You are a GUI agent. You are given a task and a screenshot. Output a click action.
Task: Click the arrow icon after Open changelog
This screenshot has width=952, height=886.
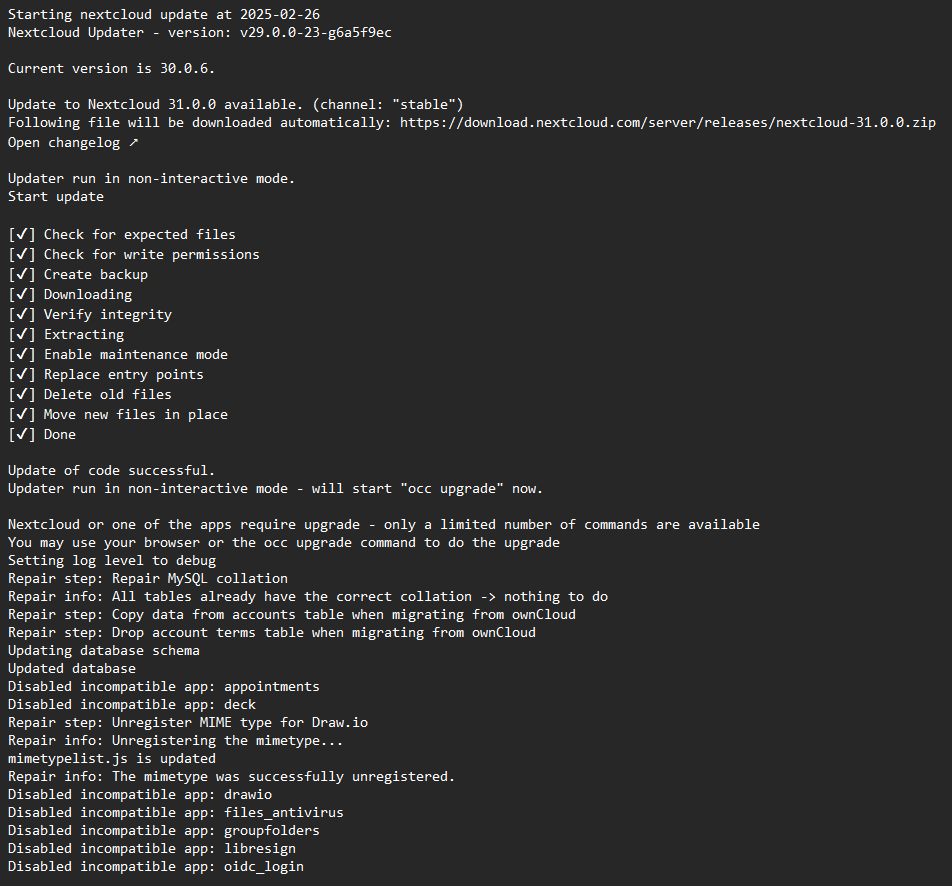pyautogui.click(x=134, y=143)
